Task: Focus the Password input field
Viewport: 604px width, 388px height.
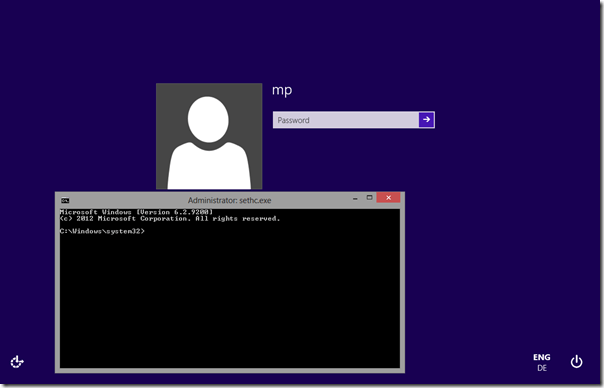Action: (346, 120)
